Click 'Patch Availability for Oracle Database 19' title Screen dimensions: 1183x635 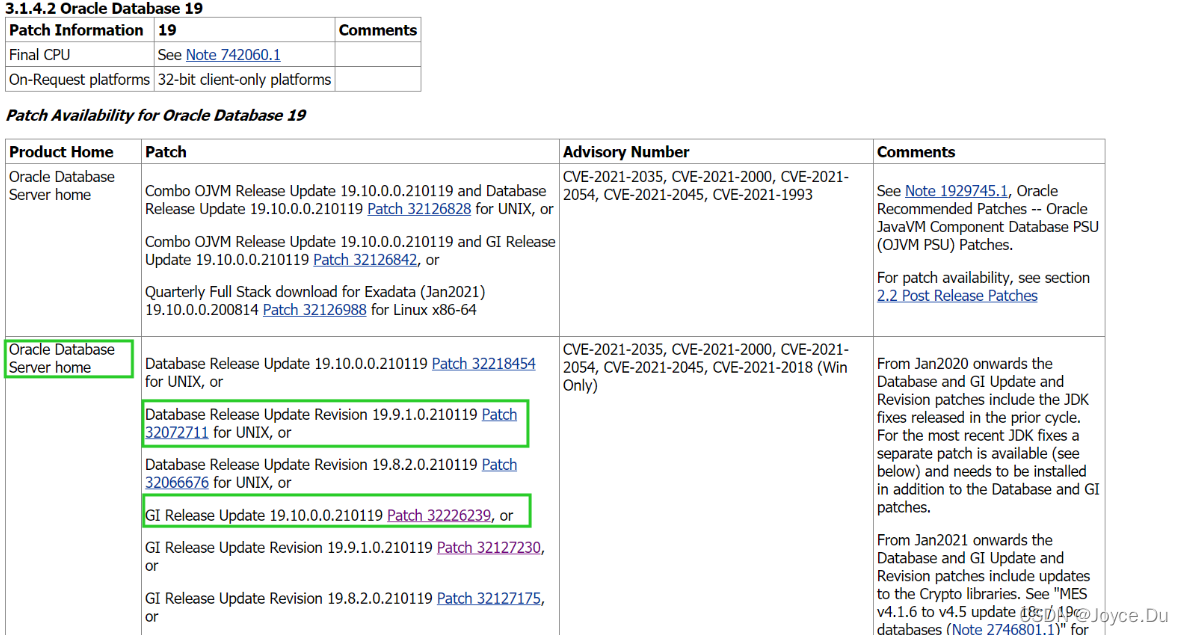pos(155,115)
